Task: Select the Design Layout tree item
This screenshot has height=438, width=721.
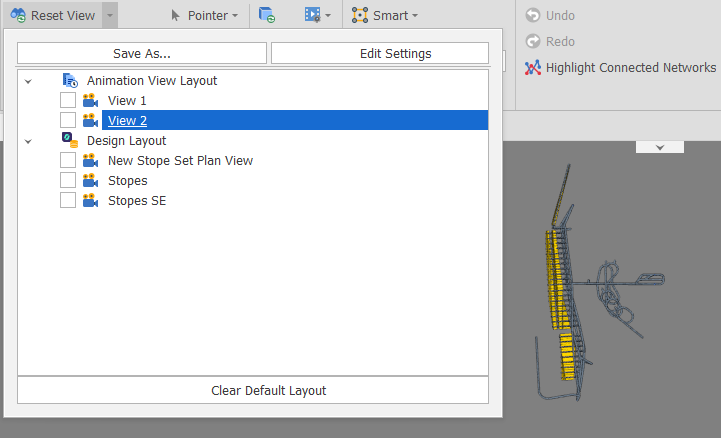Action: click(x=126, y=141)
